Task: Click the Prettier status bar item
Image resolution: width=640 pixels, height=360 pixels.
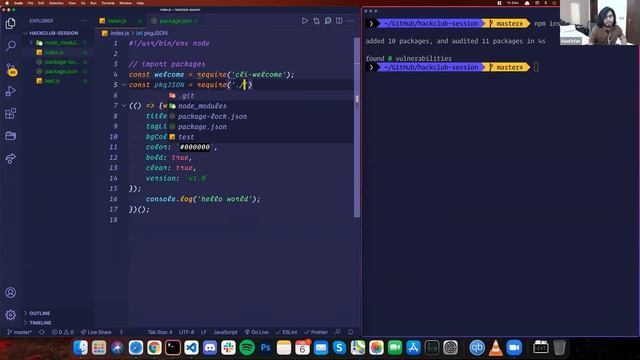Action: click(316, 332)
